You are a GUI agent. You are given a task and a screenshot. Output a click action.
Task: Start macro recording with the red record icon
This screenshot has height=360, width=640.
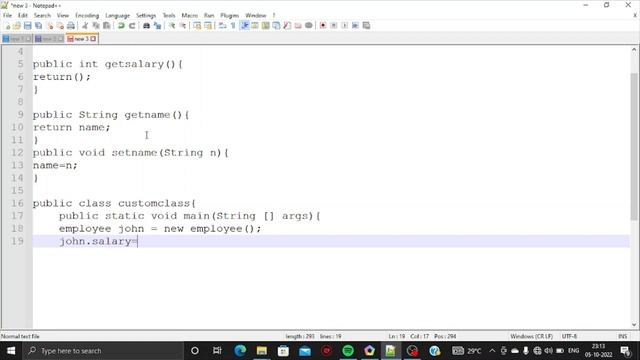(x=323, y=26)
